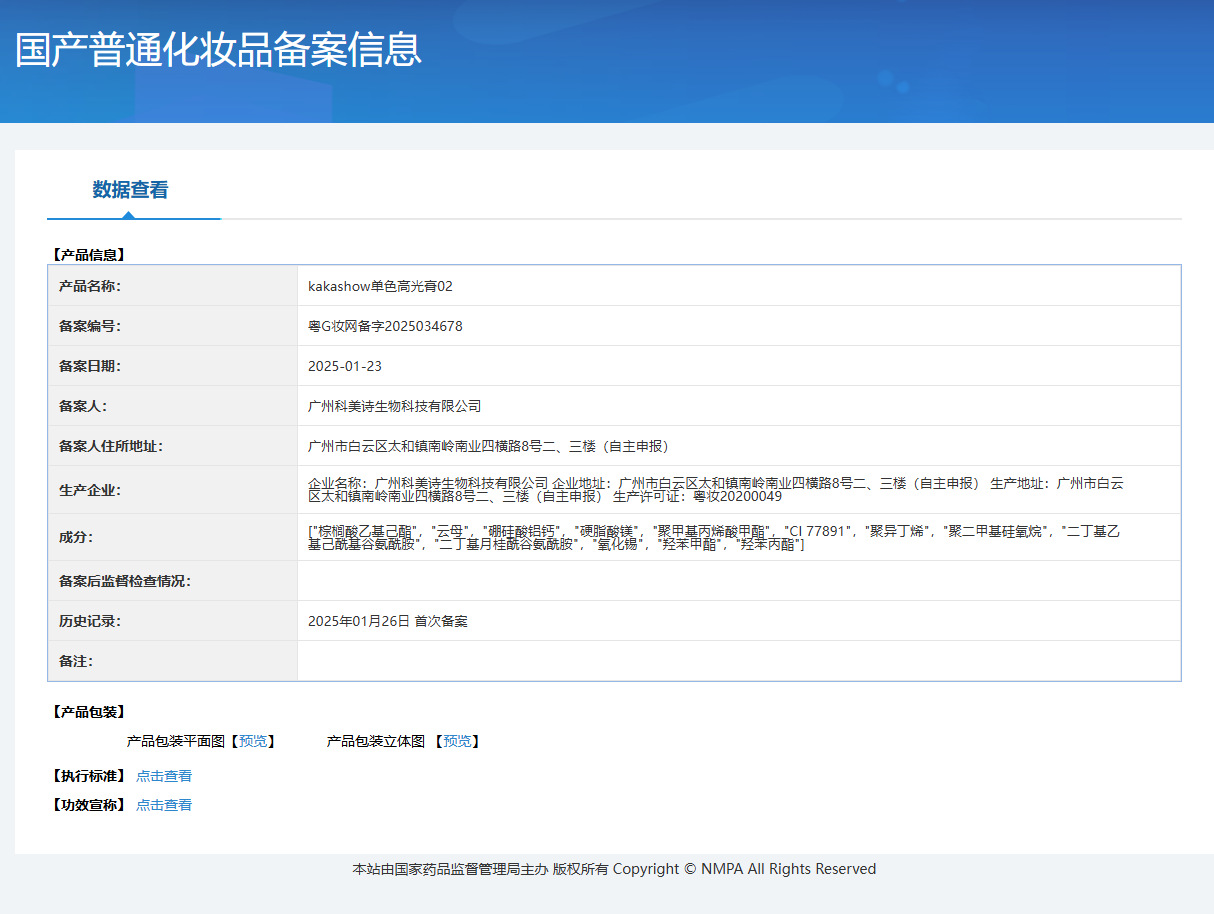Click the 产品名称 row label
This screenshot has width=1214, height=914.
(x=90, y=286)
